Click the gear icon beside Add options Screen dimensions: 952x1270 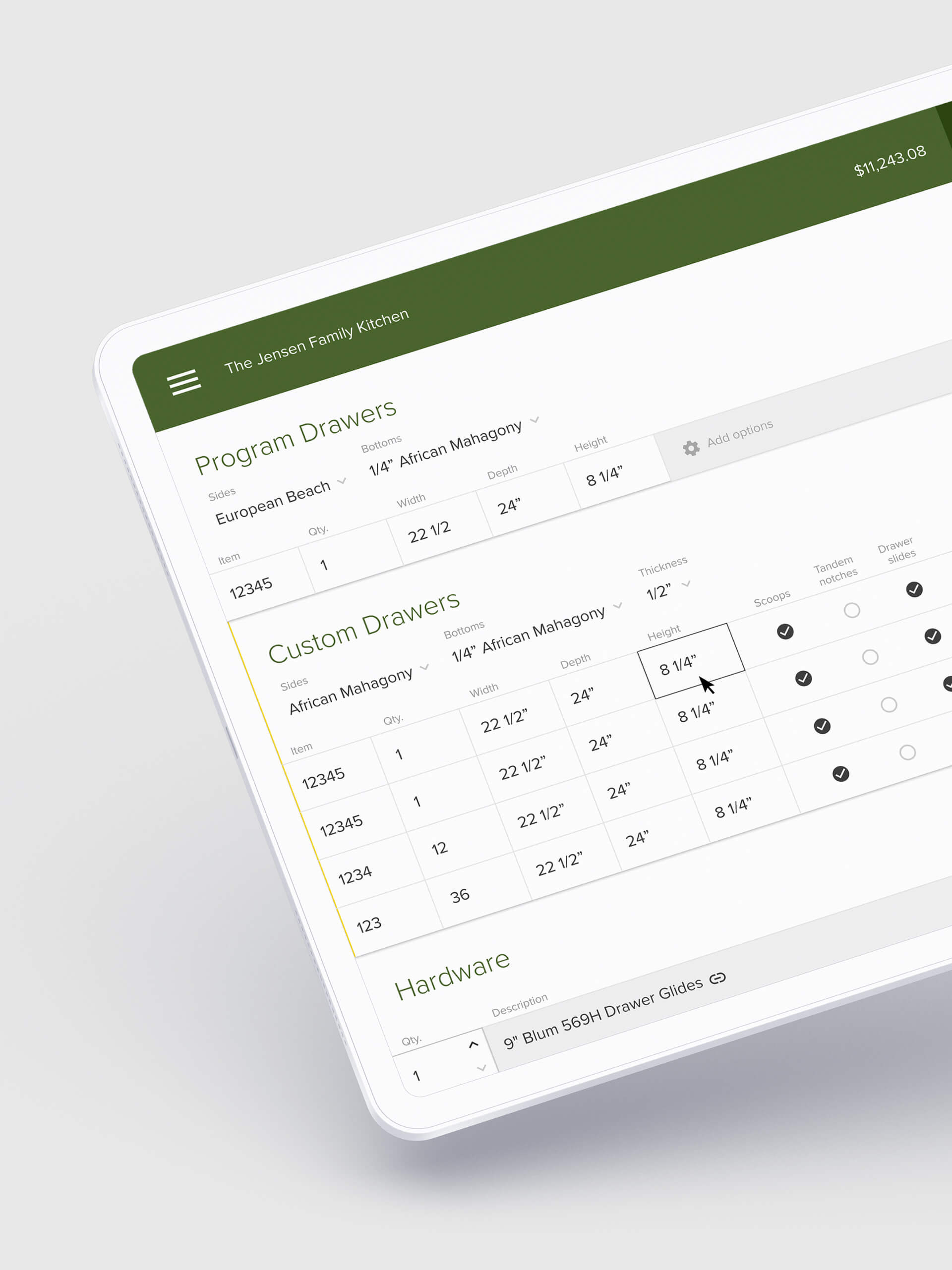point(691,448)
